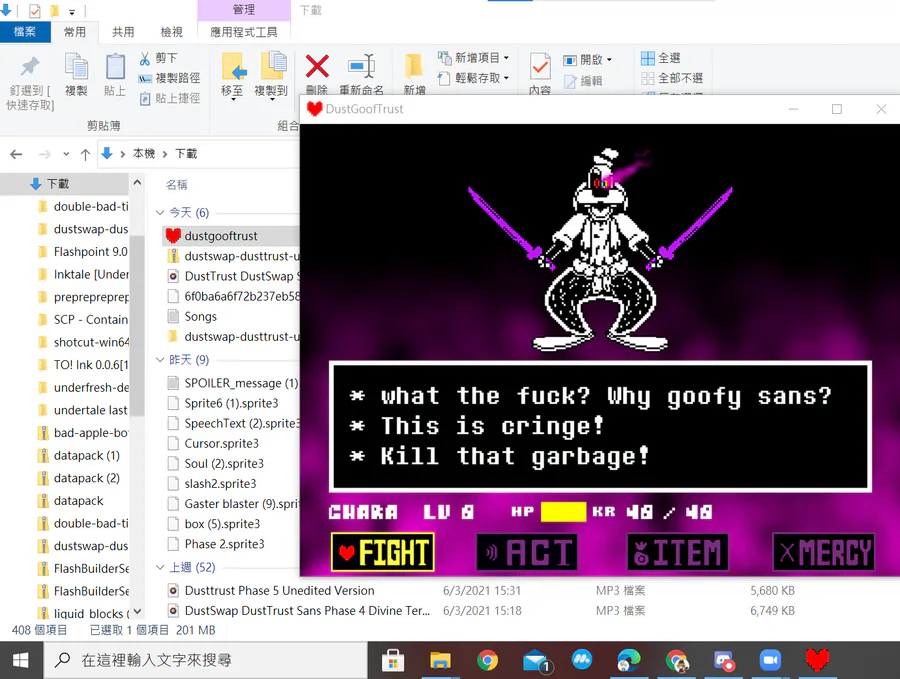Click the red heart taskbar icon
Viewport: 900px width, 679px height.
[x=817, y=660]
